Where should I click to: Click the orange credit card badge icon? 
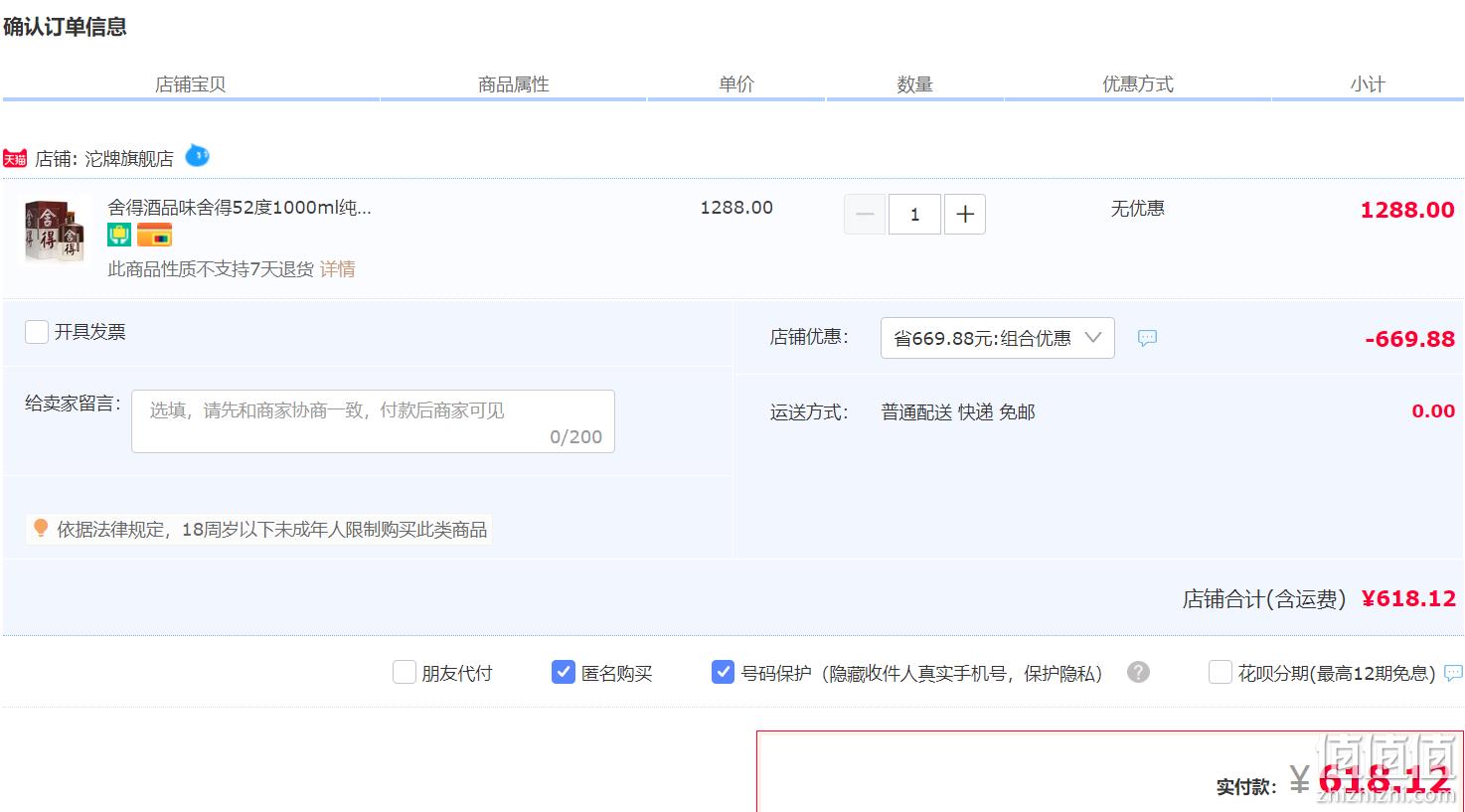pyautogui.click(x=154, y=236)
